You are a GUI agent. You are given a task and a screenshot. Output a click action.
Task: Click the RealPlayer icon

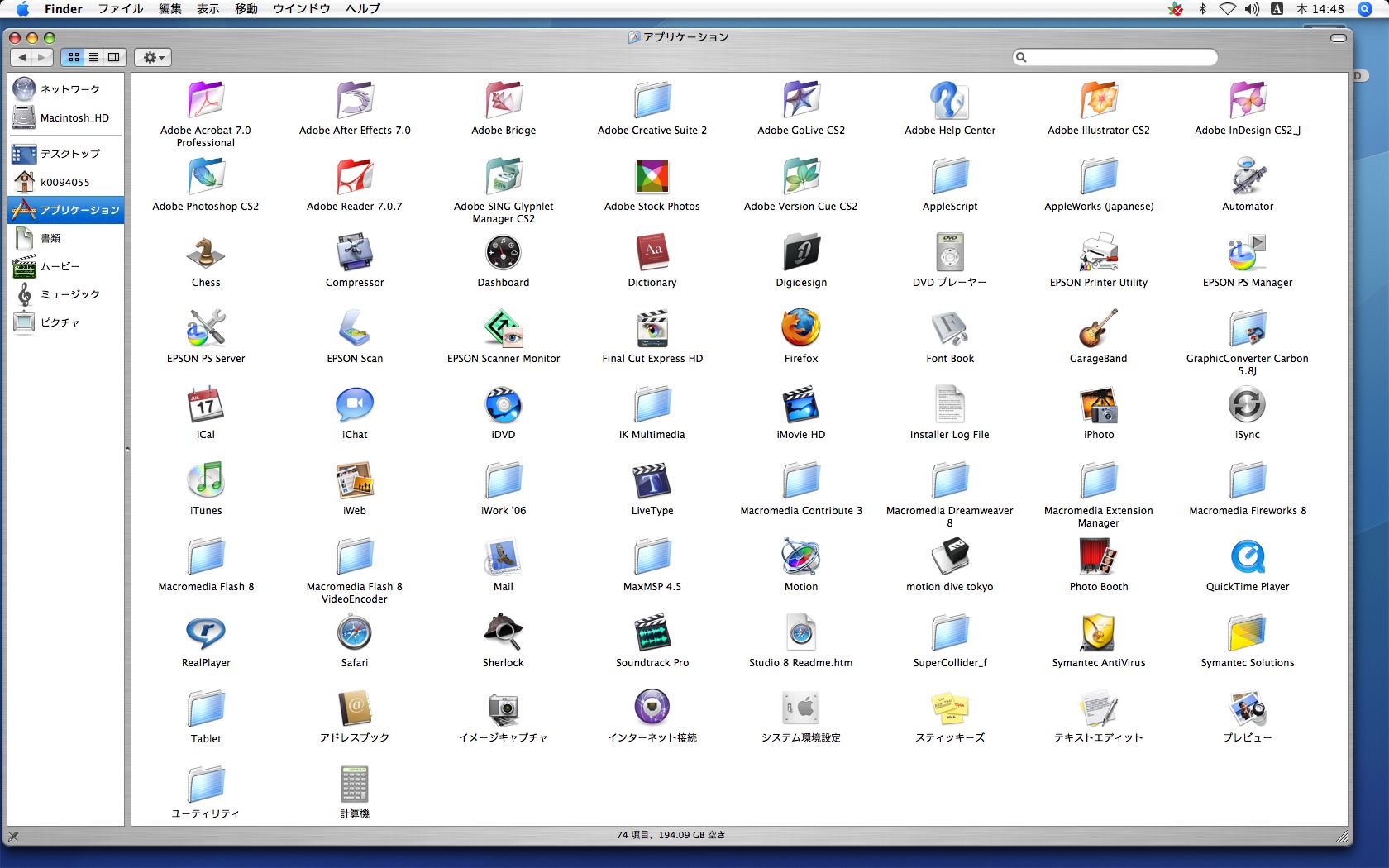tap(206, 633)
